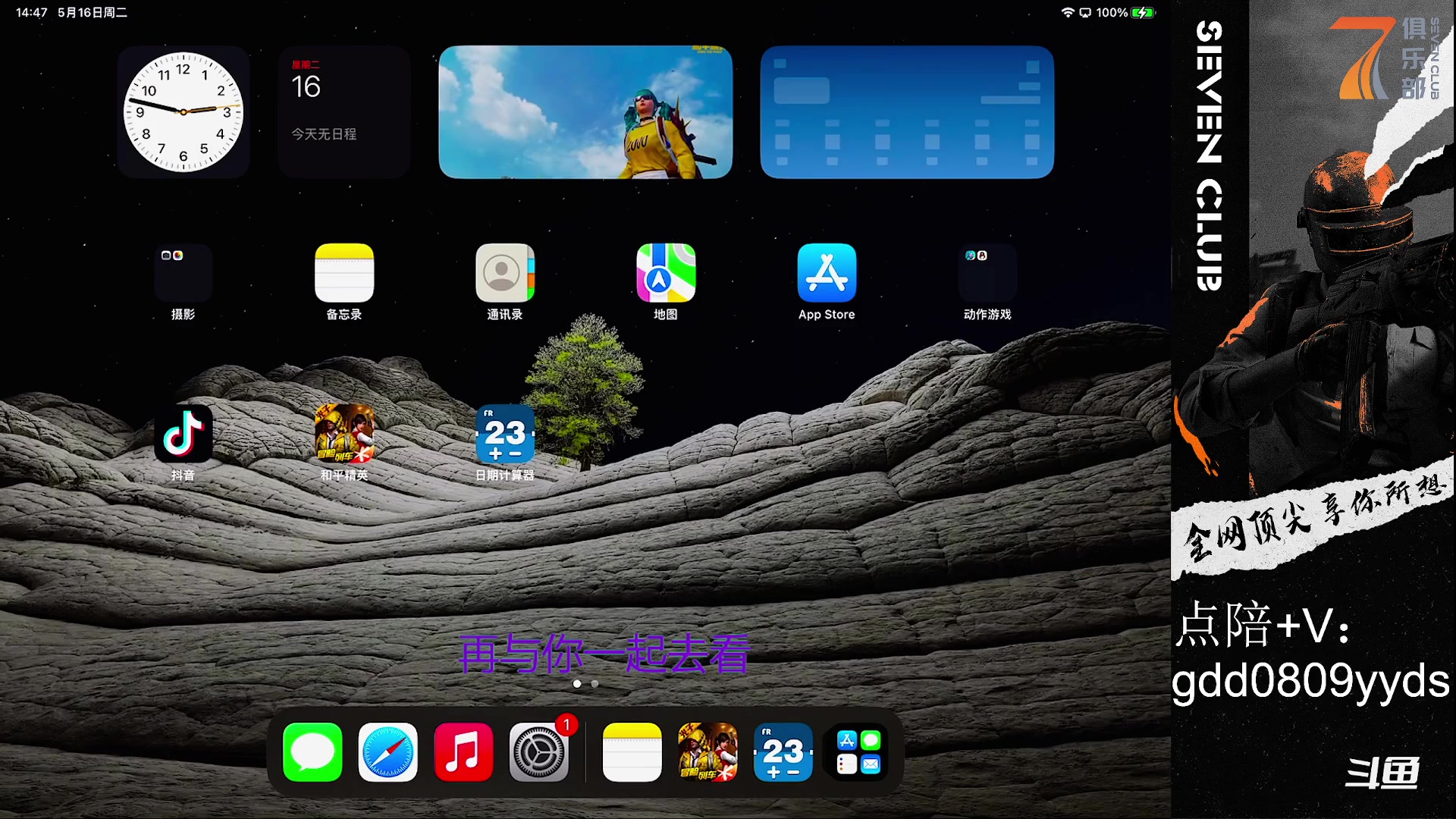Viewport: 1456px width, 819px height.
Task: Open the App Store app
Action: (x=827, y=273)
